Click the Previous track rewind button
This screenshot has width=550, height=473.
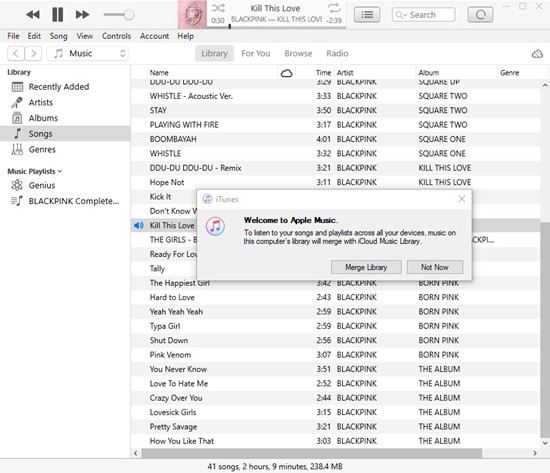33,15
